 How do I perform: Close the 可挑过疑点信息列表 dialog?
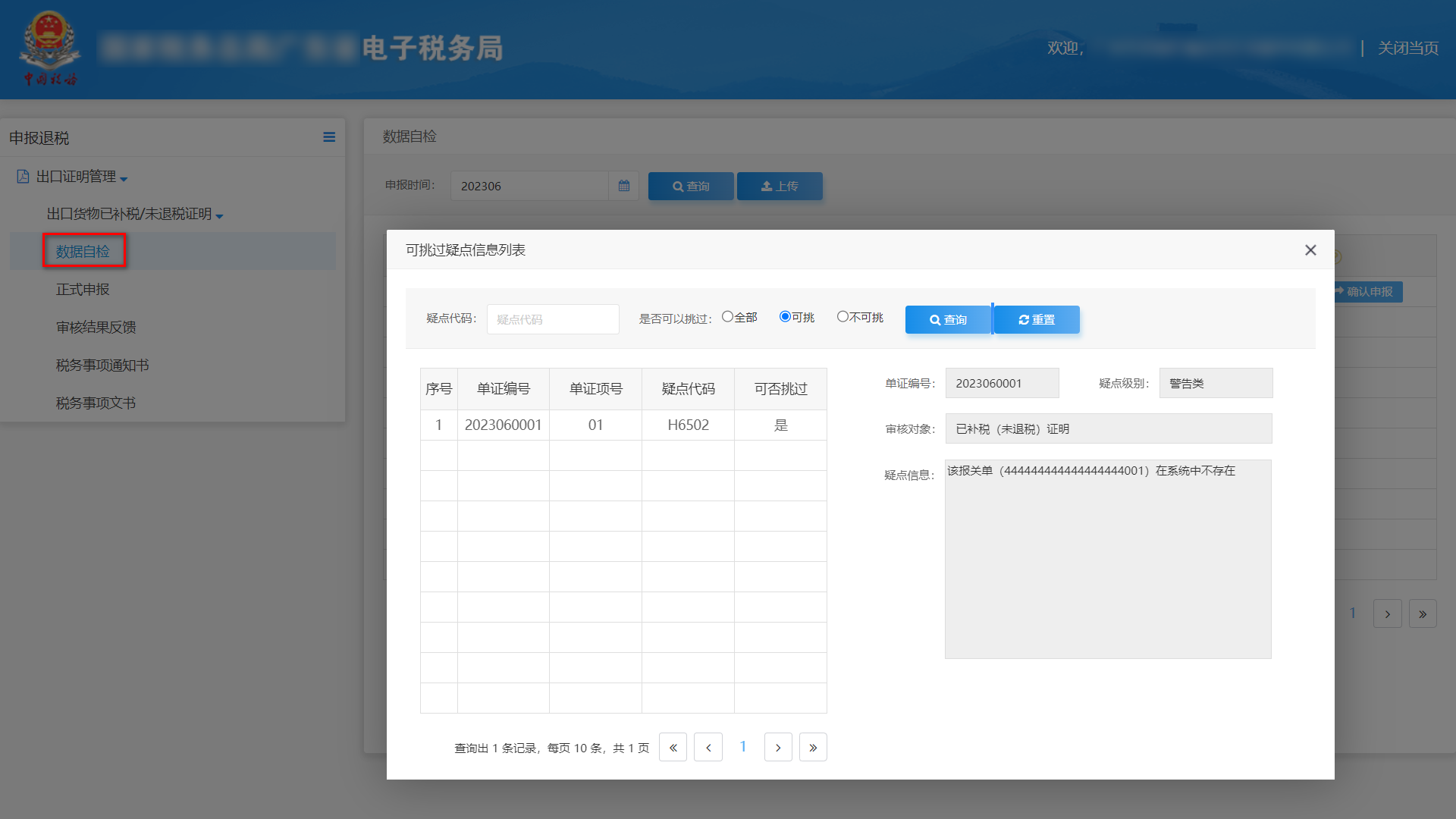tap(1310, 250)
